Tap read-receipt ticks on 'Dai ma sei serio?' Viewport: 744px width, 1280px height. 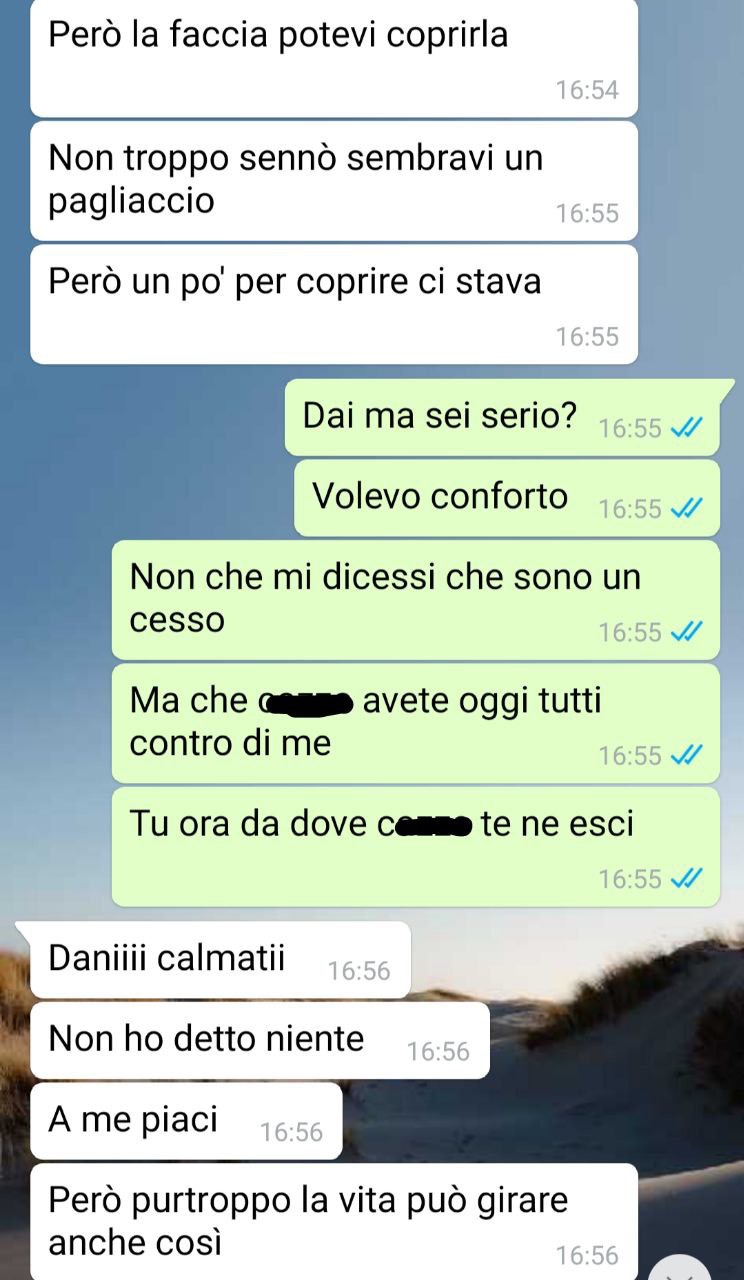pyautogui.click(x=687, y=429)
